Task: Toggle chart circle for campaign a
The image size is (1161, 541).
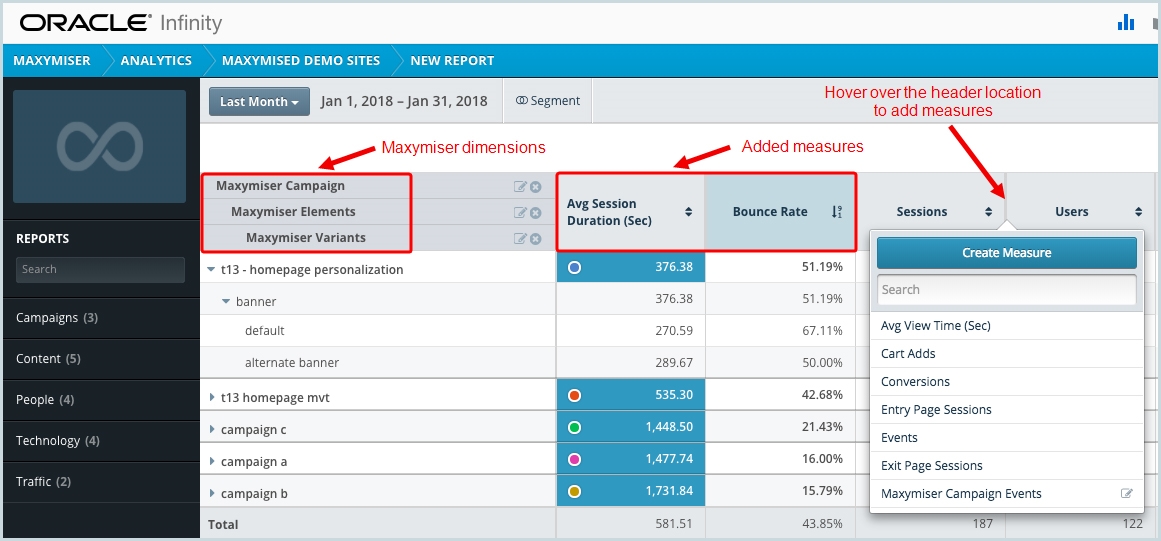Action: 574,459
